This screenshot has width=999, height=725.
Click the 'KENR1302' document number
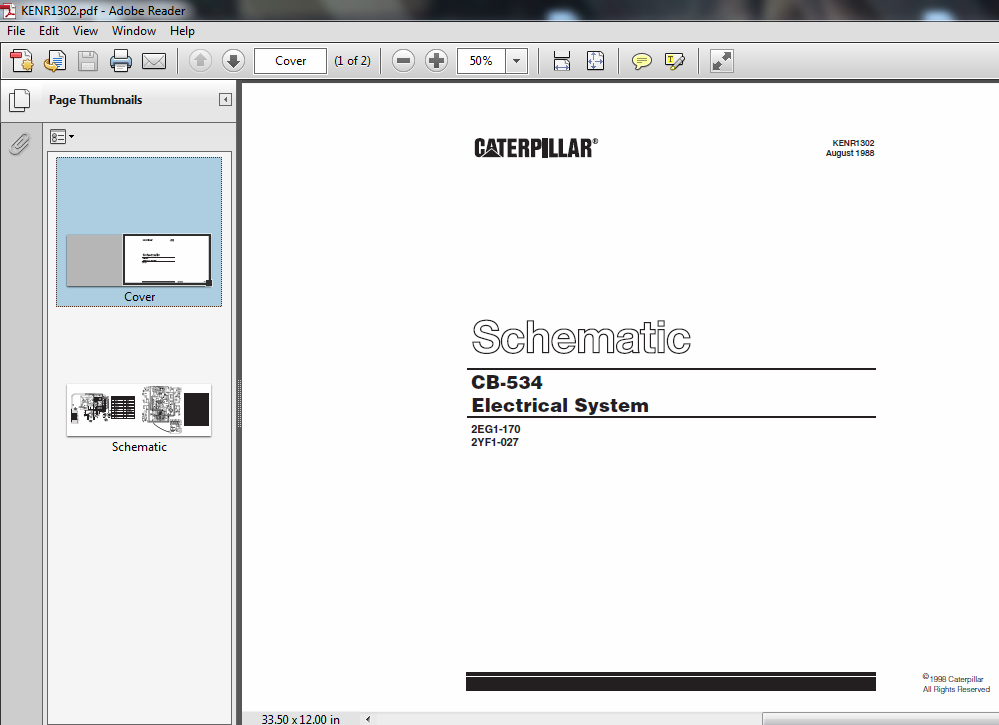[x=853, y=143]
